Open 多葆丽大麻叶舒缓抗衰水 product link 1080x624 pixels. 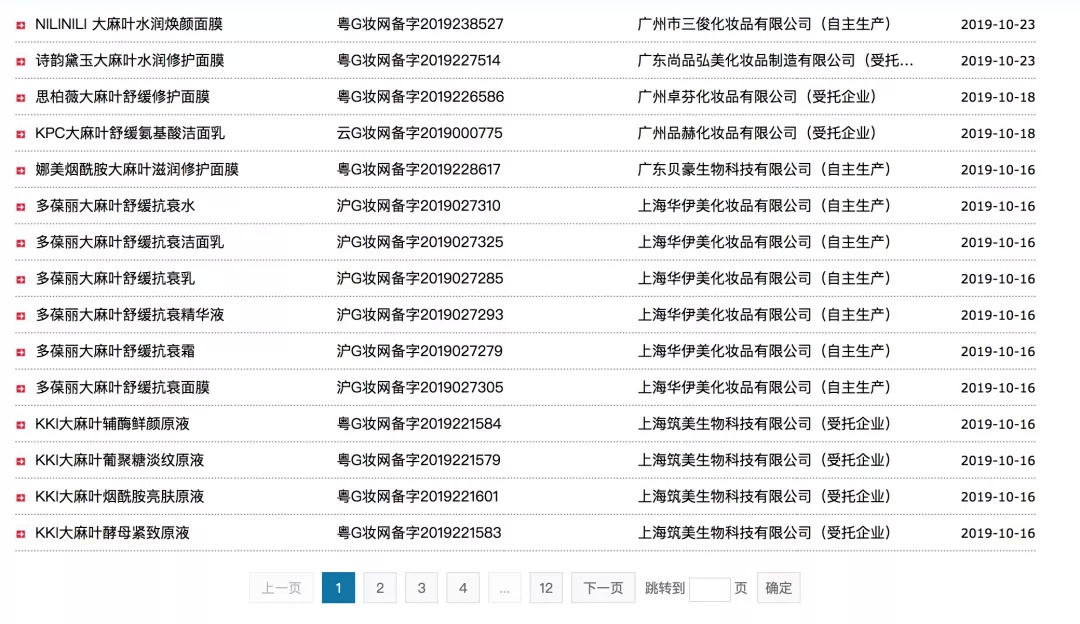tap(115, 206)
